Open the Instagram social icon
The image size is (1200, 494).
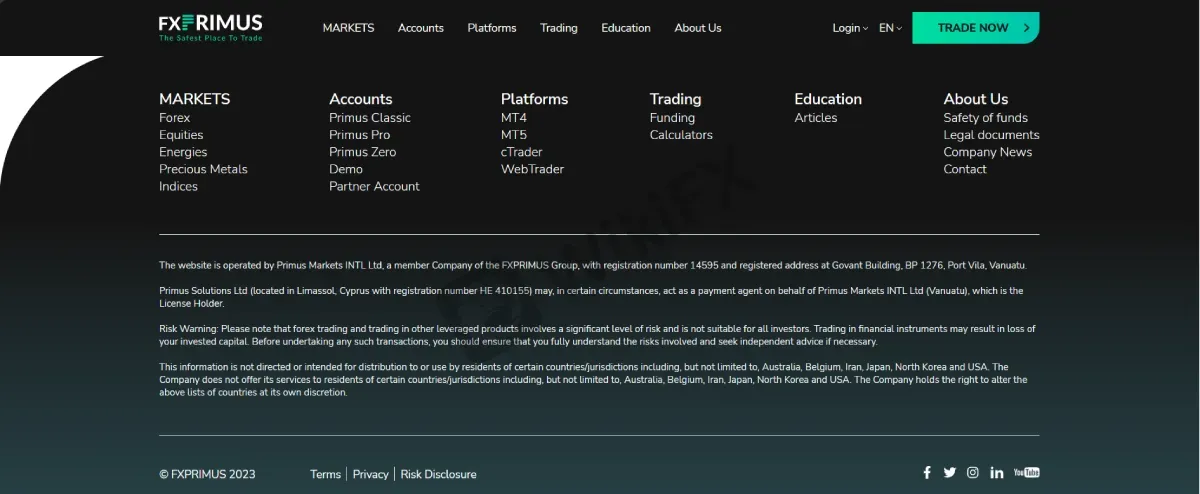point(973,473)
